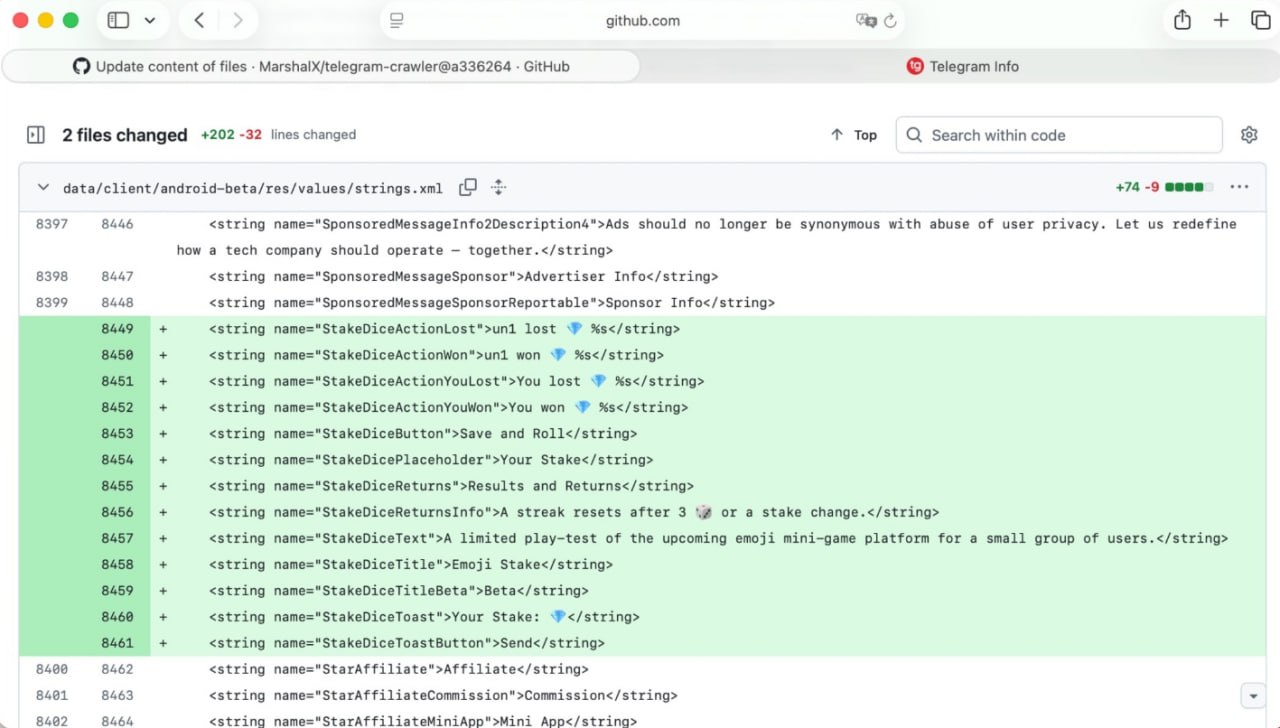
Task: Select the Update content of files tab
Action: pos(321,67)
